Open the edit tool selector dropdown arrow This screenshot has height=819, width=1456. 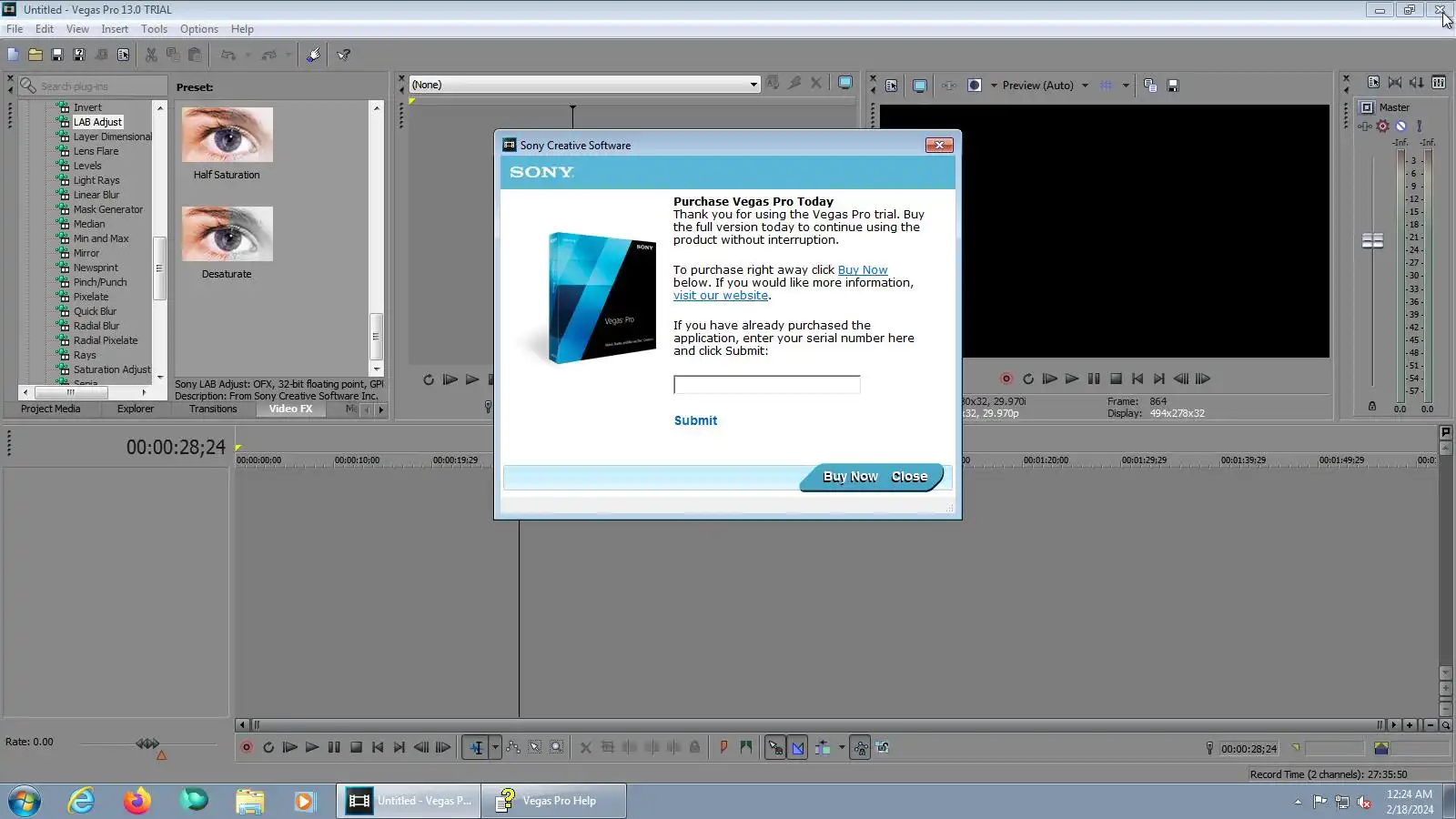[495, 747]
